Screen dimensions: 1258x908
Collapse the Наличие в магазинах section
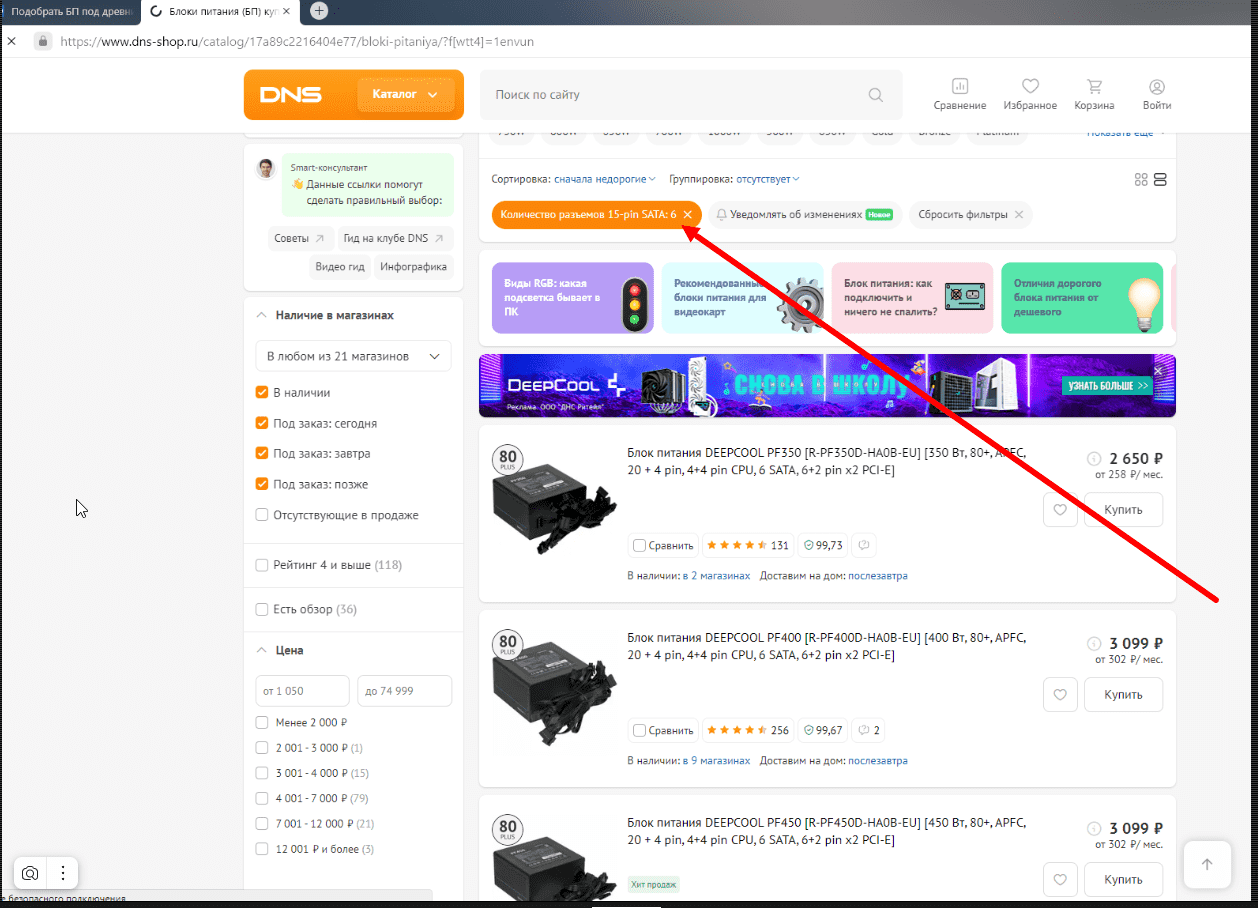(x=262, y=315)
